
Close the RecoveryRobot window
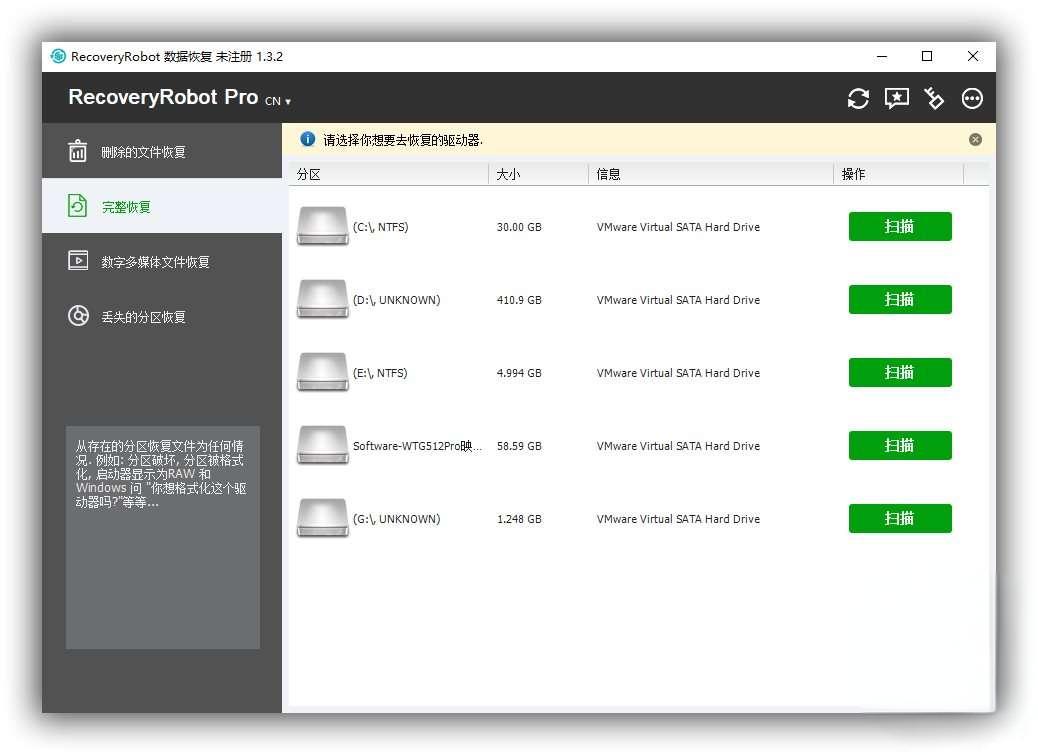[x=972, y=56]
